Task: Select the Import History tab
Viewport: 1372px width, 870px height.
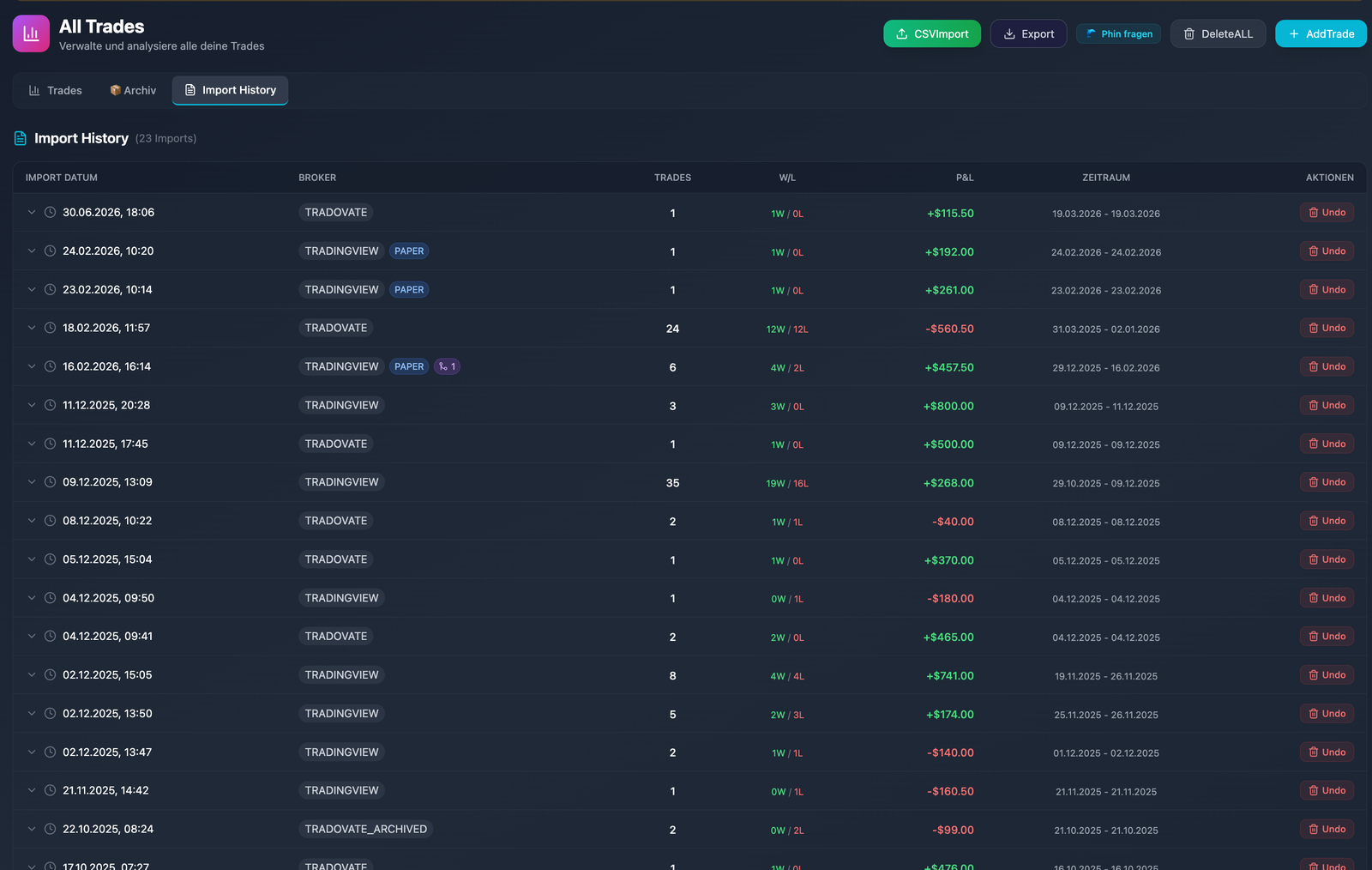Action: (x=230, y=90)
